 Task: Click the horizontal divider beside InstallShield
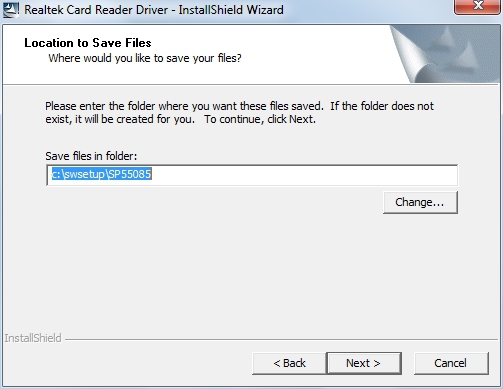coord(282,340)
